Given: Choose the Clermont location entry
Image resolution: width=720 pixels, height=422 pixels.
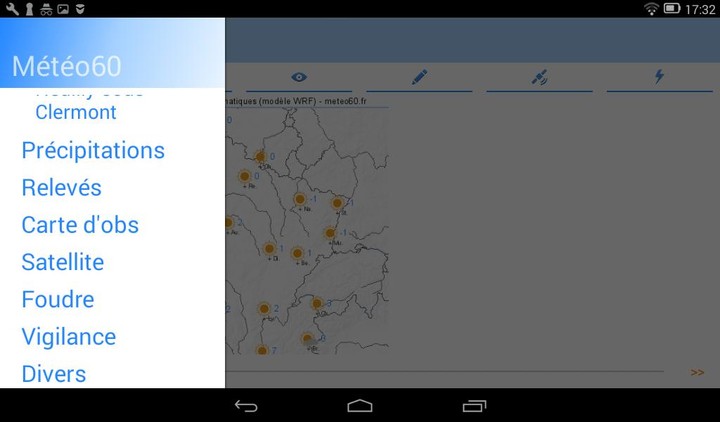Looking at the screenshot, I should click(76, 112).
